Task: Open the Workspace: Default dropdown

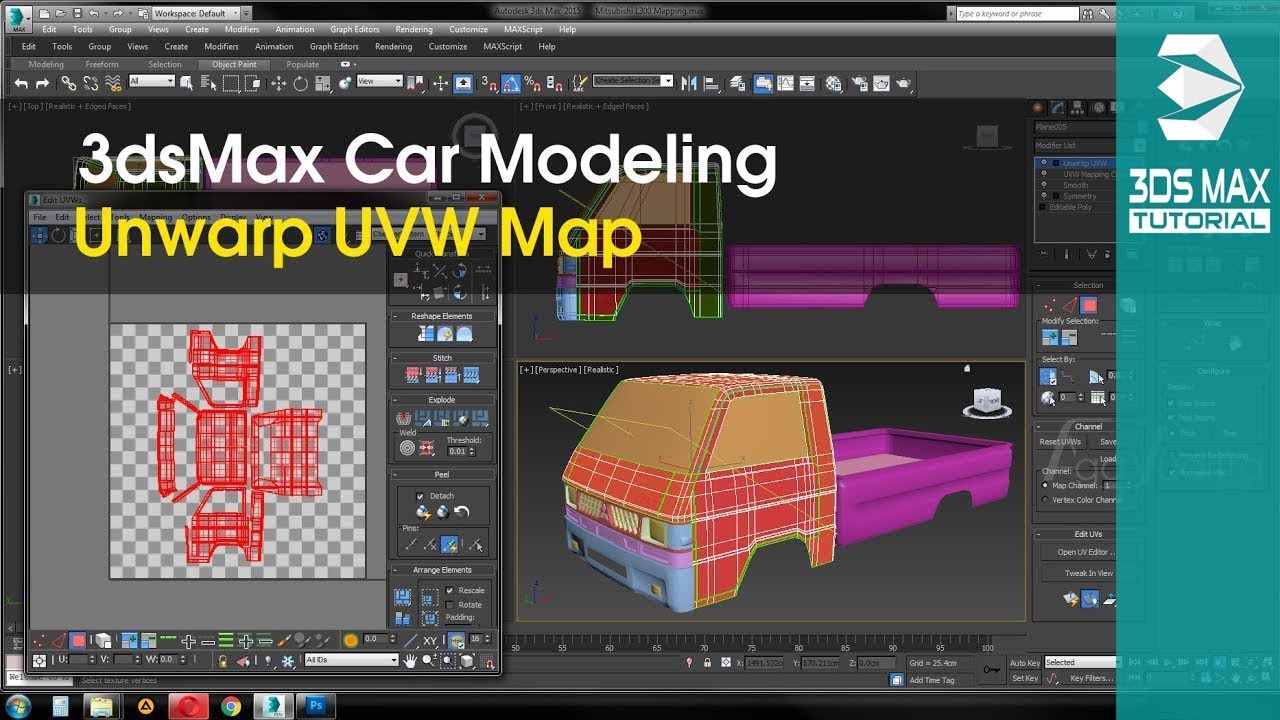Action: click(197, 14)
